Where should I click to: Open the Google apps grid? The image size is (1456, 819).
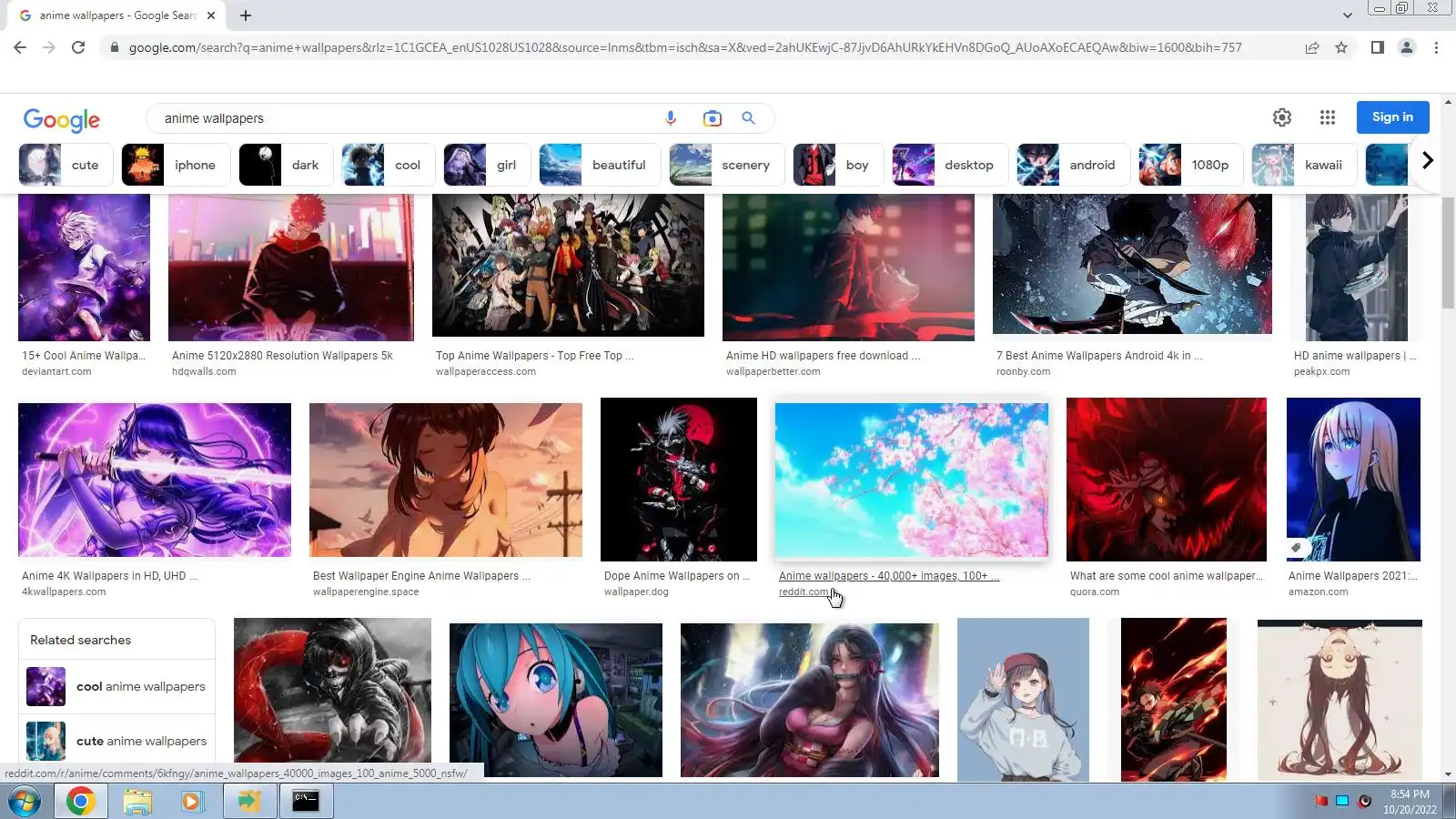click(1328, 117)
